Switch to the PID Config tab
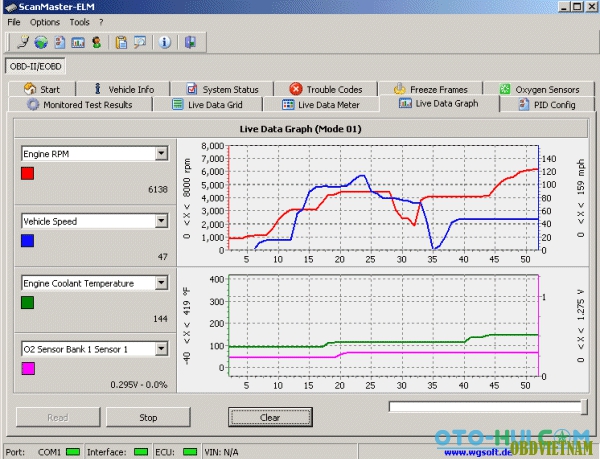The image size is (600, 459). pyautogui.click(x=547, y=104)
